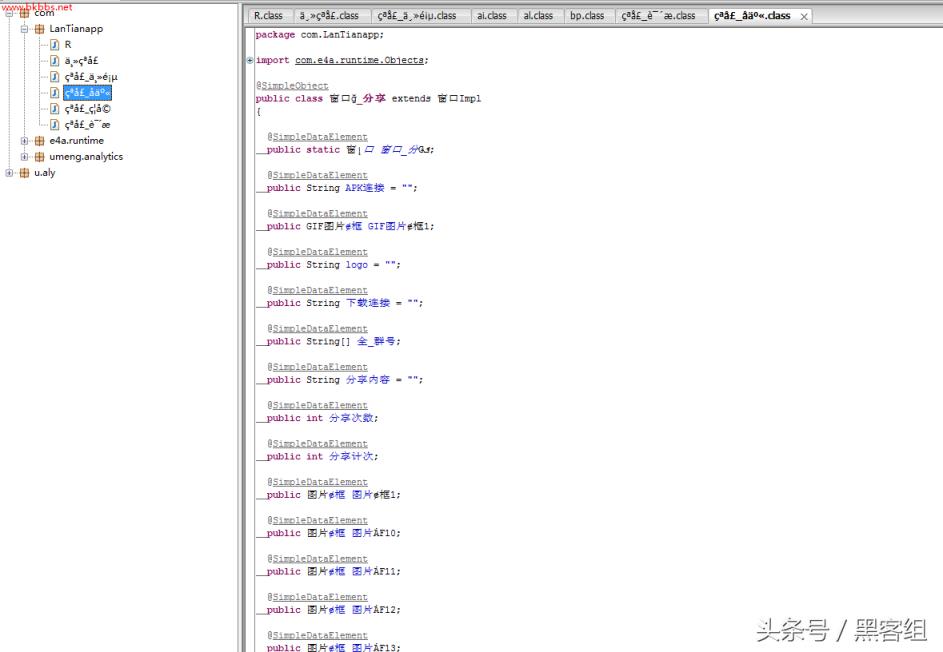Click the 下载连接 field name
943x652 pixels.
pyautogui.click(x=367, y=303)
